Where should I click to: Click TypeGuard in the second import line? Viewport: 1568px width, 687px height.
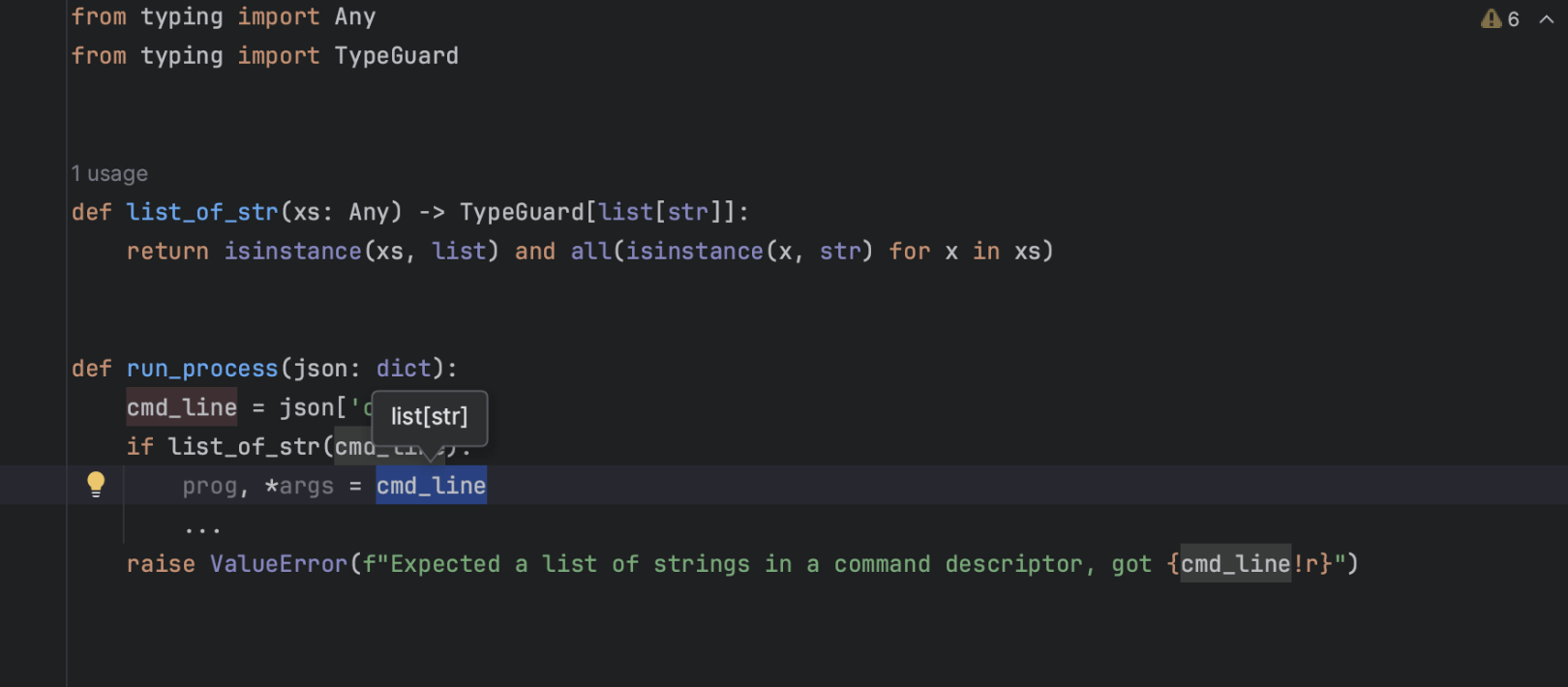[396, 56]
